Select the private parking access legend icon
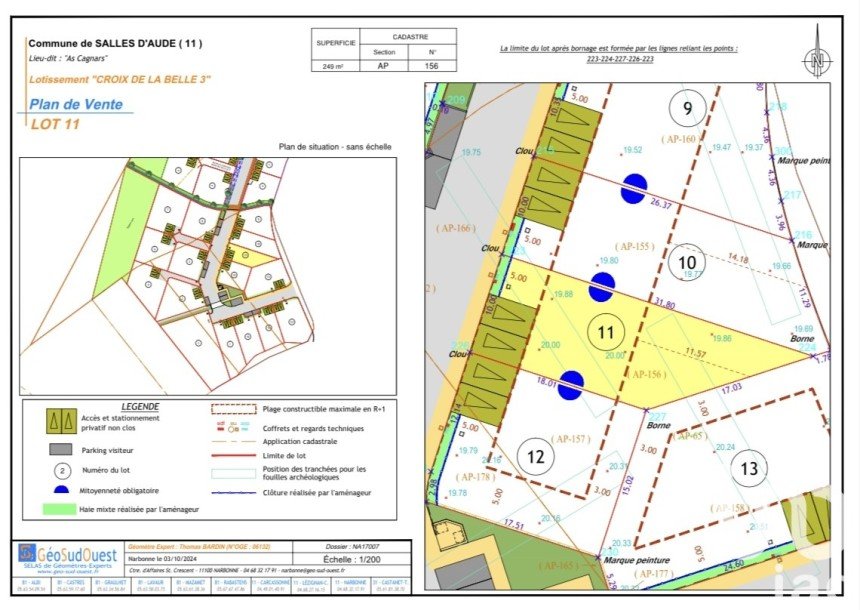 61,421
